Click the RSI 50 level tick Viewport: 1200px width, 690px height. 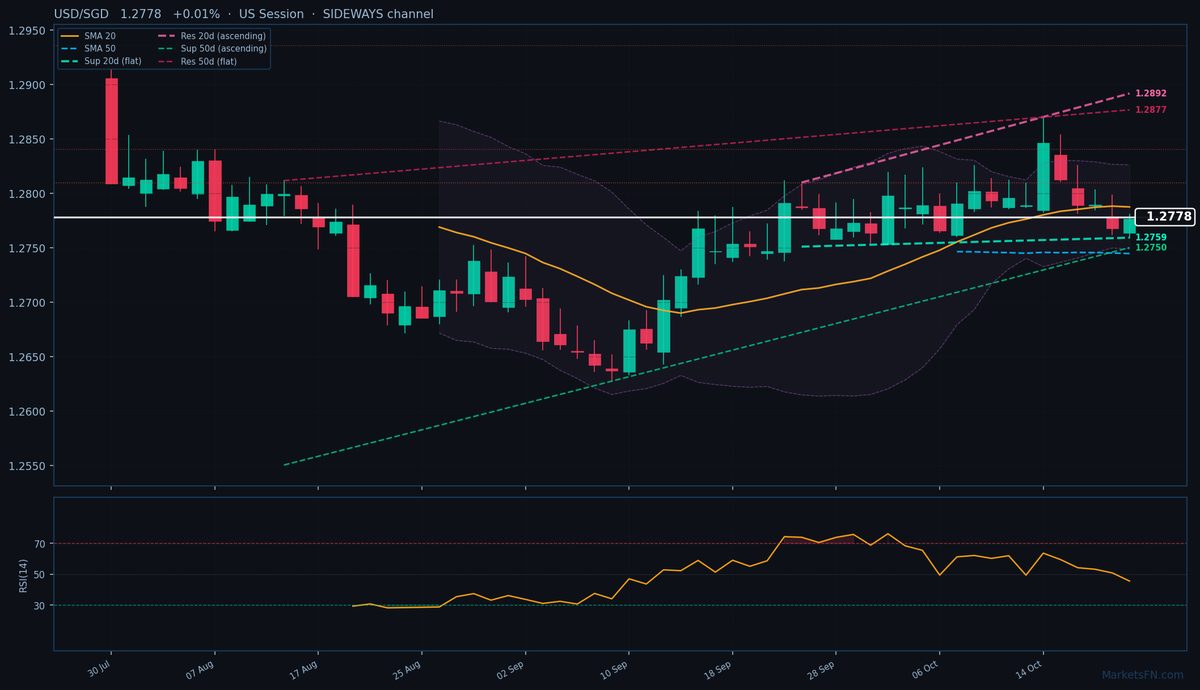[40, 575]
